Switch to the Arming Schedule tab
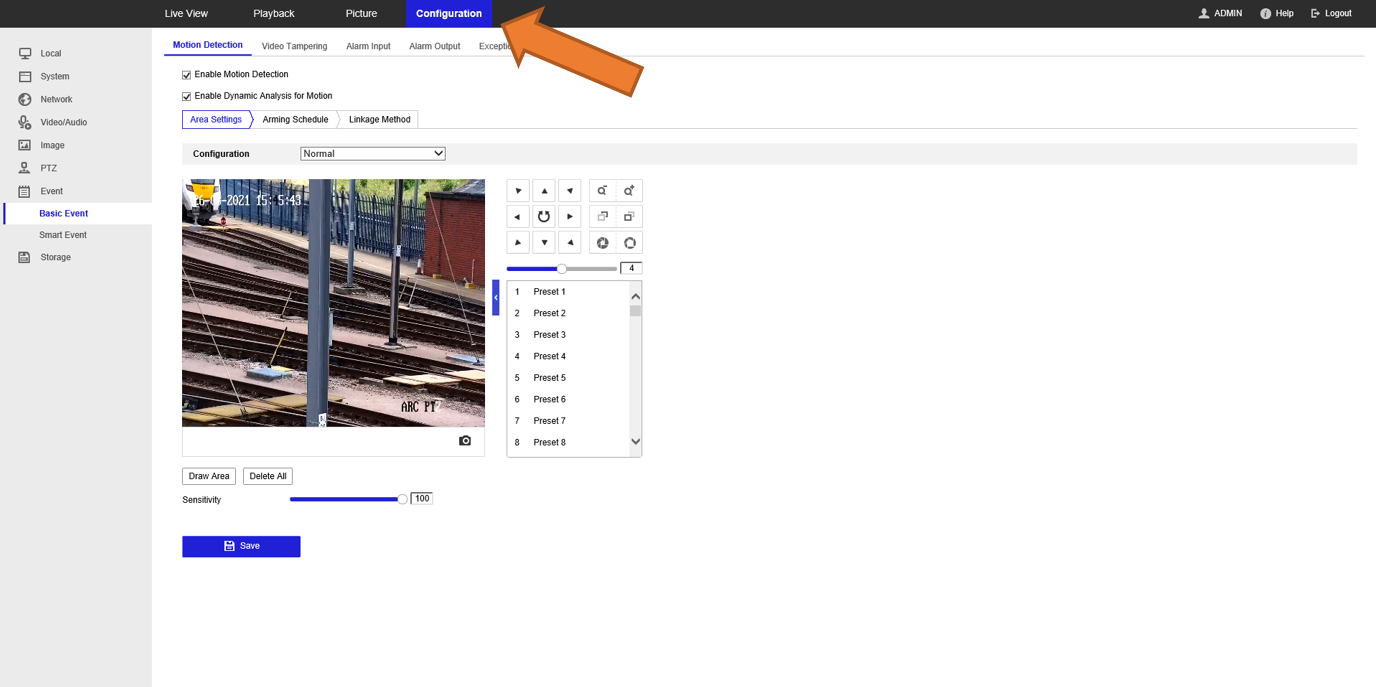This screenshot has height=687, width=1376. tap(295, 118)
